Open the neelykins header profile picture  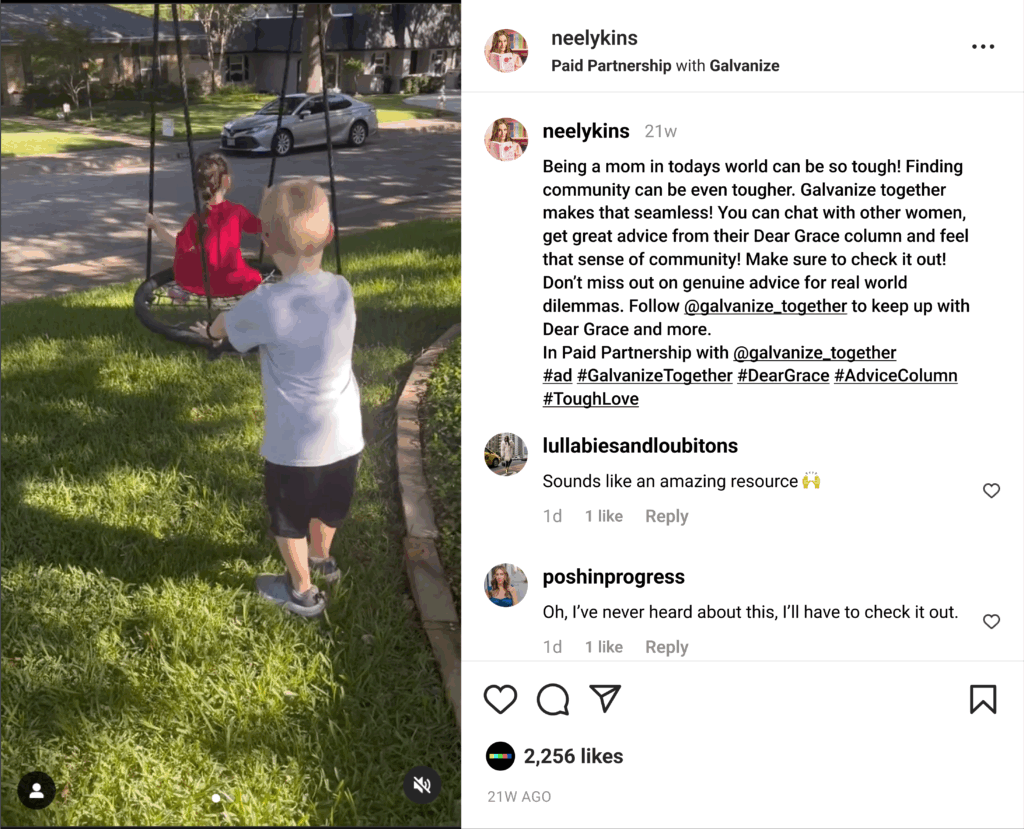[x=506, y=50]
